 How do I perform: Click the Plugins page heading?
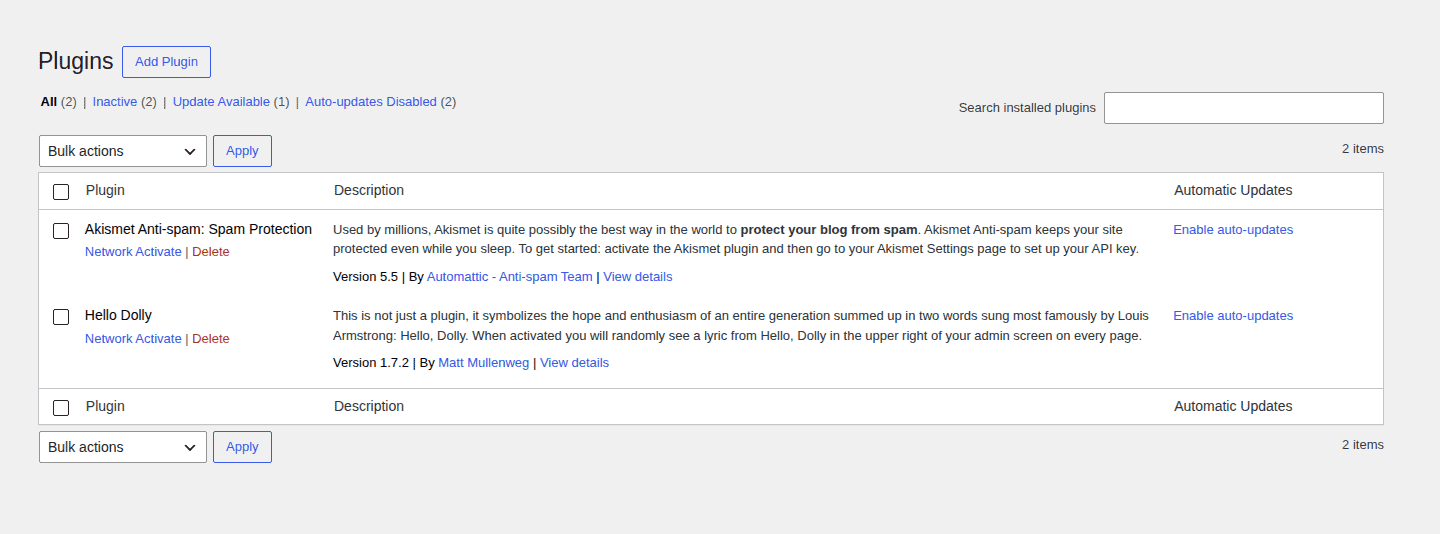coord(76,61)
